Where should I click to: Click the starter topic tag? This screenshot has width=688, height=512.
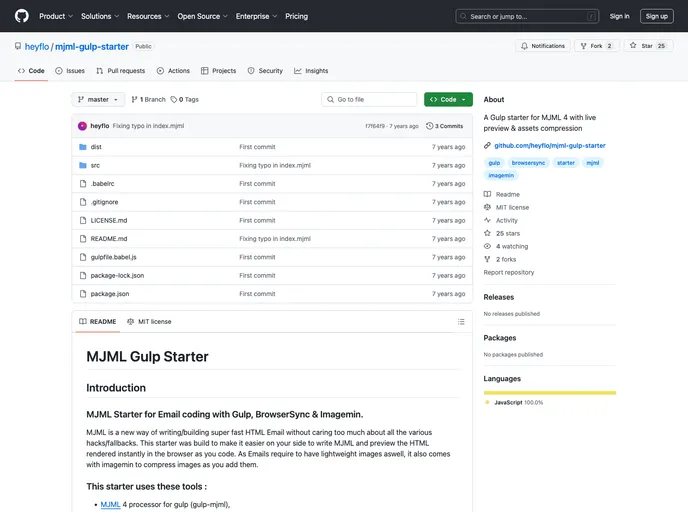point(566,163)
